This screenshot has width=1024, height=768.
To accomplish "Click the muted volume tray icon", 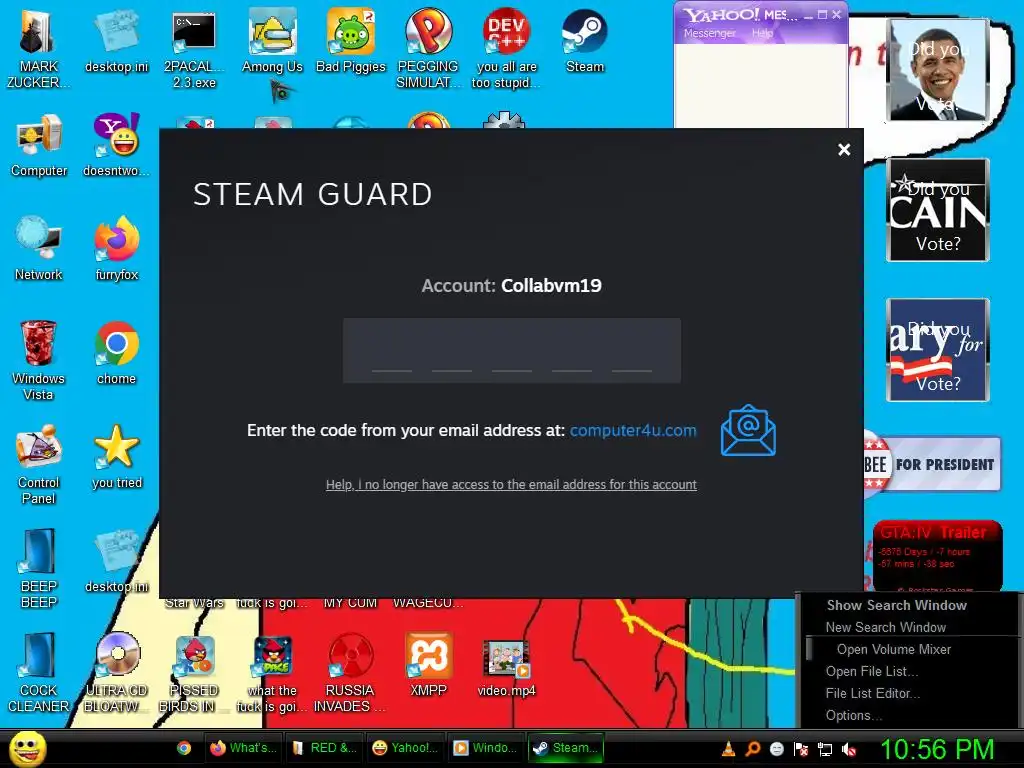I will point(849,749).
